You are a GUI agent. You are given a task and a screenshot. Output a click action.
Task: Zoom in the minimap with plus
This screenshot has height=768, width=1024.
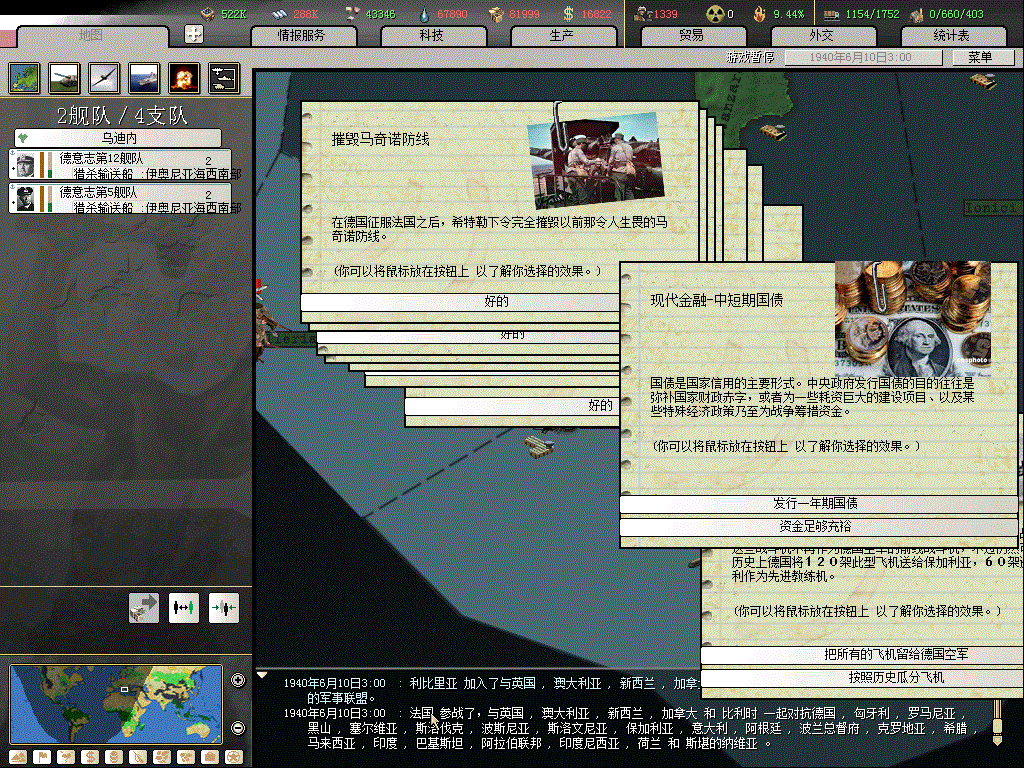coord(238,681)
